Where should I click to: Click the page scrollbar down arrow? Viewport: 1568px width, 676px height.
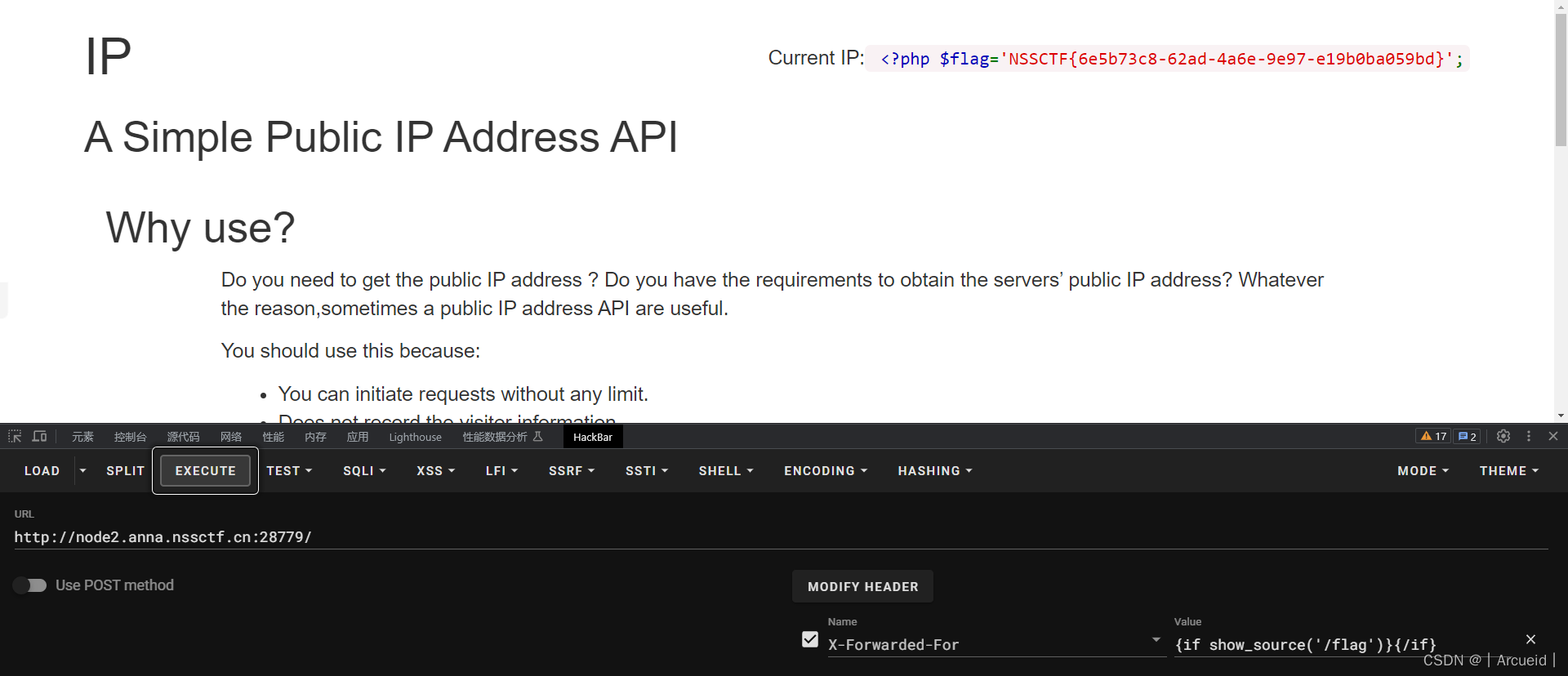point(1561,416)
